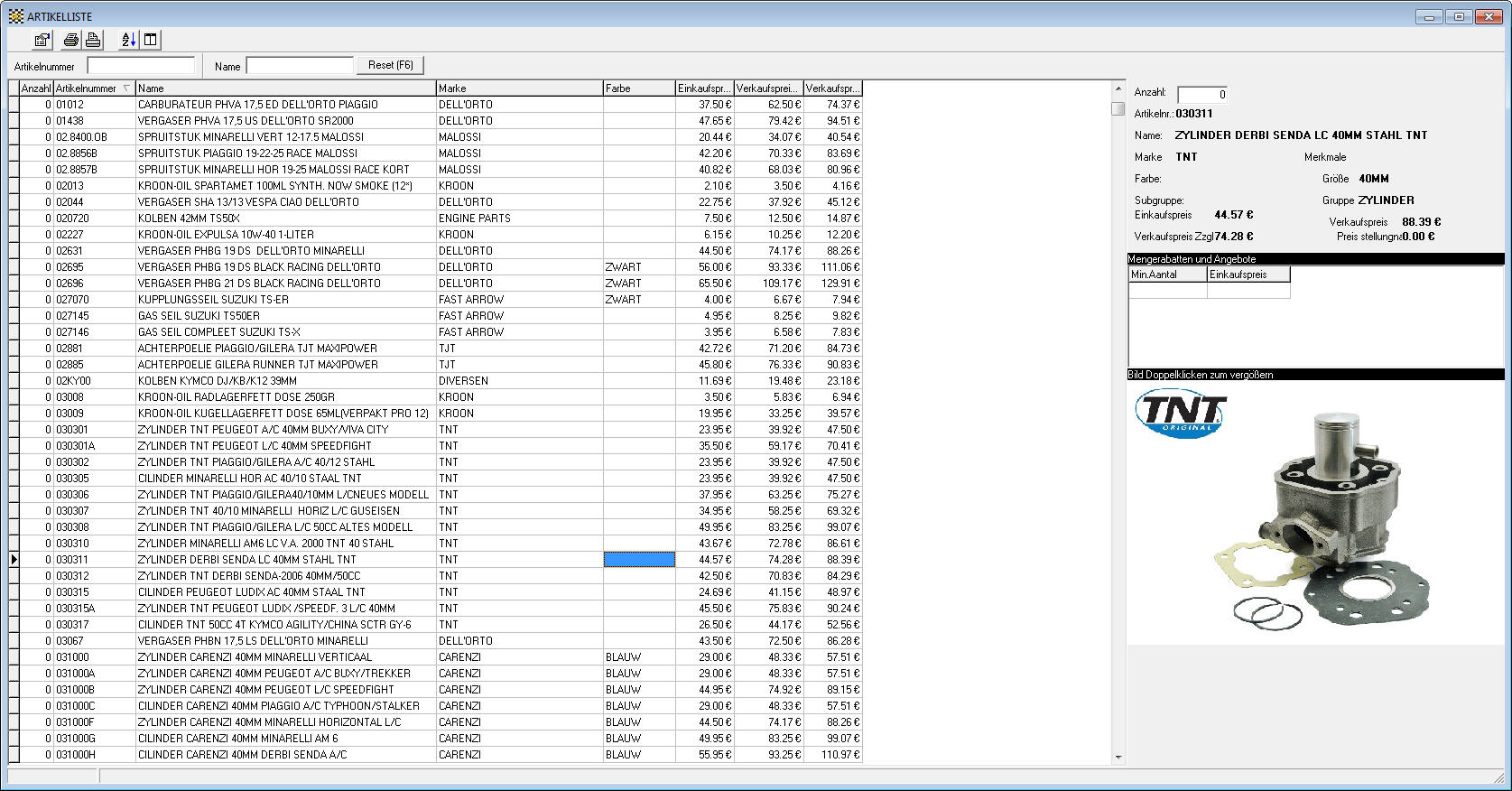Click selling price 129.91 €
Screen dimensions: 1512x791
click(833, 284)
